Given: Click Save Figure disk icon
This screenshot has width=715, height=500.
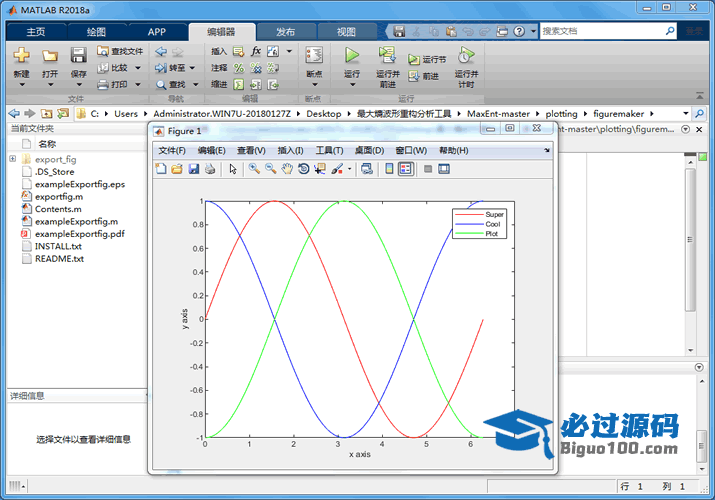Looking at the screenshot, I should 193,169.
